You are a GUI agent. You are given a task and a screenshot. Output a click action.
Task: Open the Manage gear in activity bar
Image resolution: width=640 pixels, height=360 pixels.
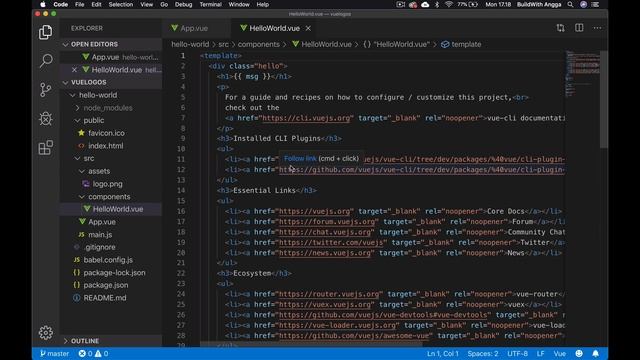click(x=46, y=333)
